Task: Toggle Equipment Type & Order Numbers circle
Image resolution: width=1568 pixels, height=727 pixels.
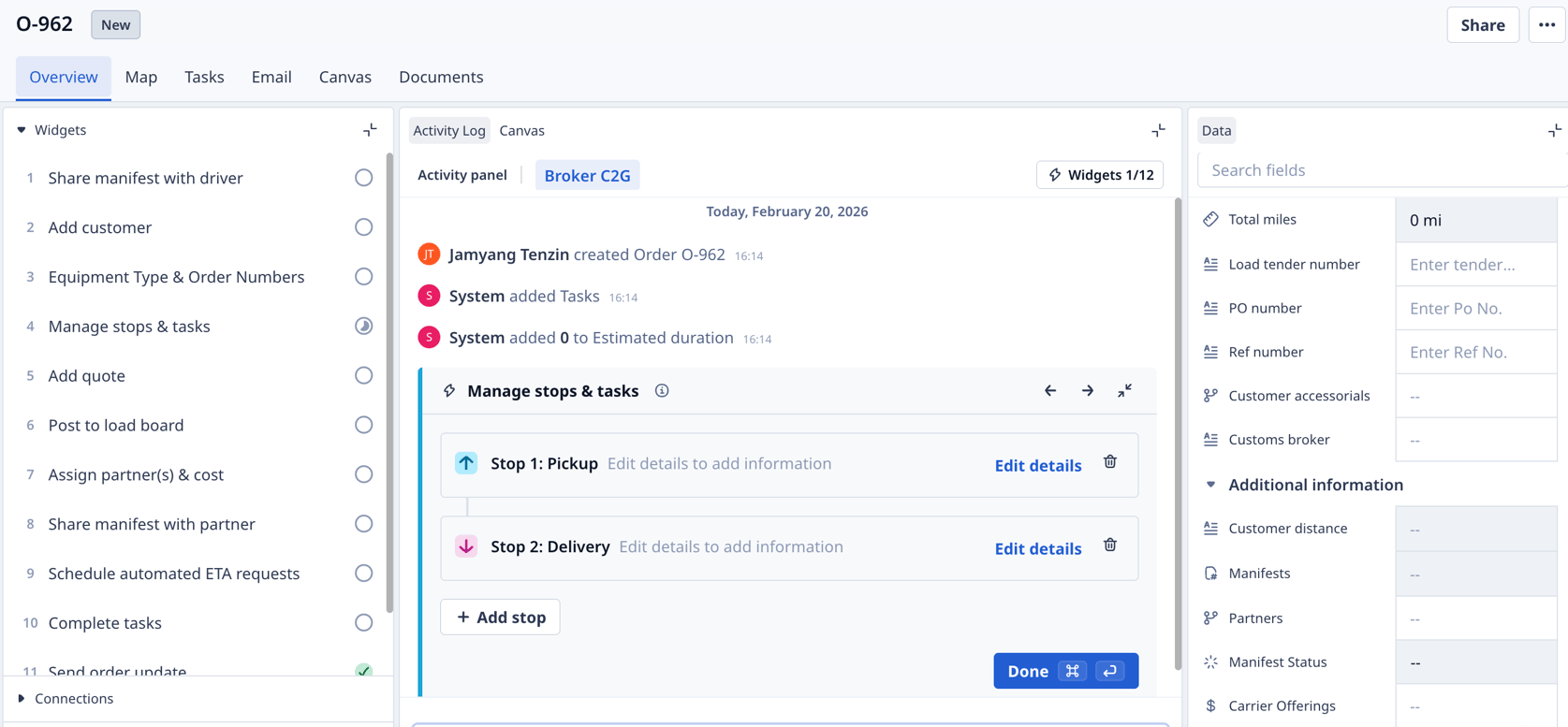Action: coord(364,277)
